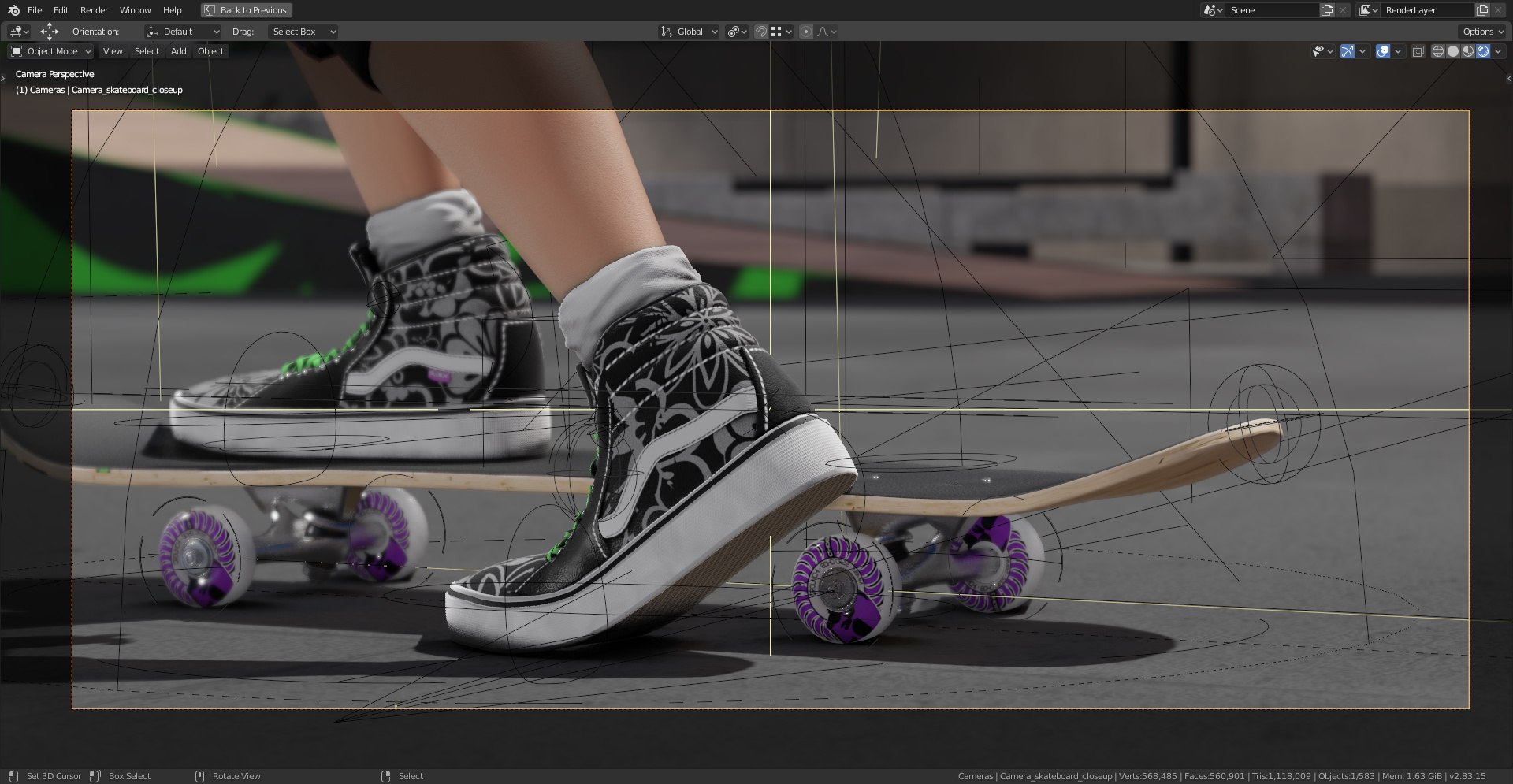Image resolution: width=1513 pixels, height=784 pixels.
Task: Edit the Scene name field
Action: [1273, 10]
